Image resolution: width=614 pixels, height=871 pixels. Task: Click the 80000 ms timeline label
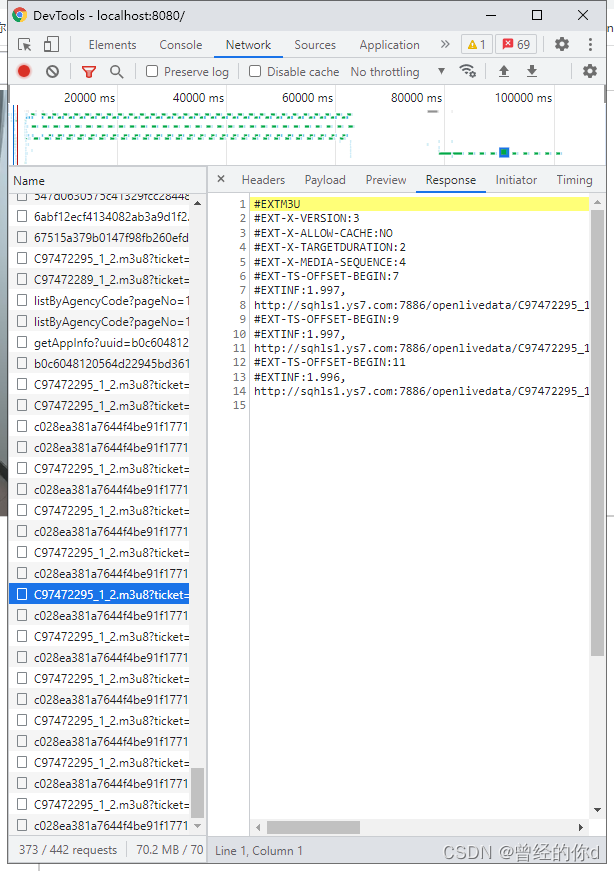416,98
